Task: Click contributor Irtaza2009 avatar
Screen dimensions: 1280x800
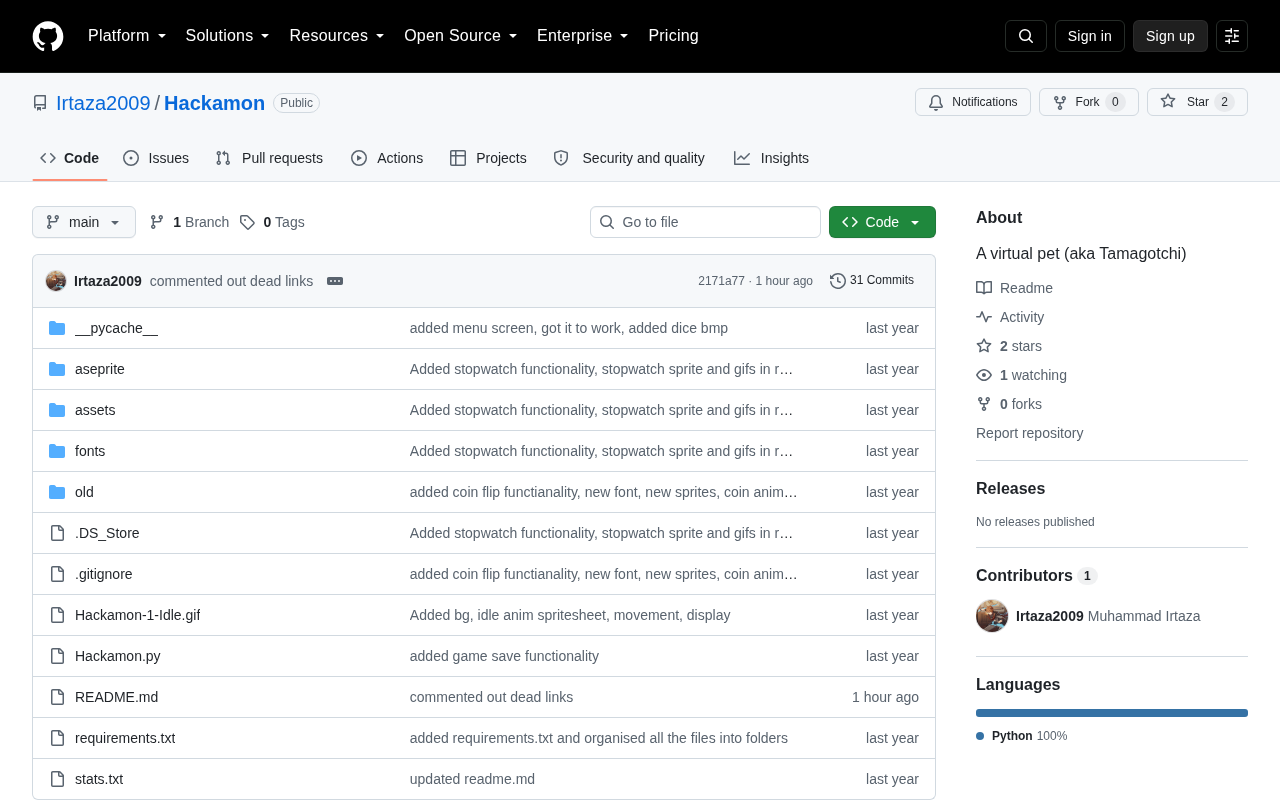Action: [992, 616]
